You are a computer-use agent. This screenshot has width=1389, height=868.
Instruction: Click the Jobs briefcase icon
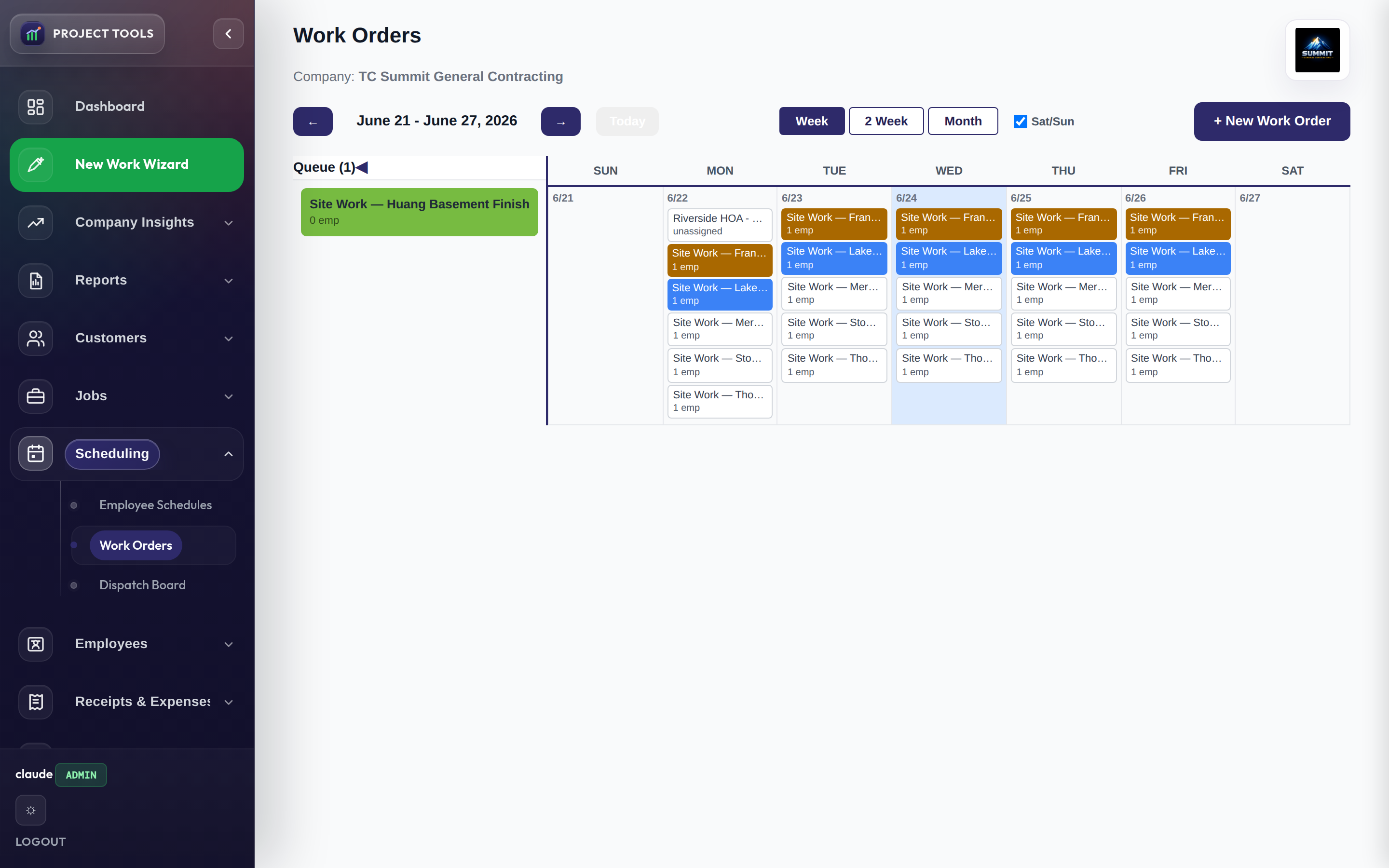pyautogui.click(x=36, y=396)
